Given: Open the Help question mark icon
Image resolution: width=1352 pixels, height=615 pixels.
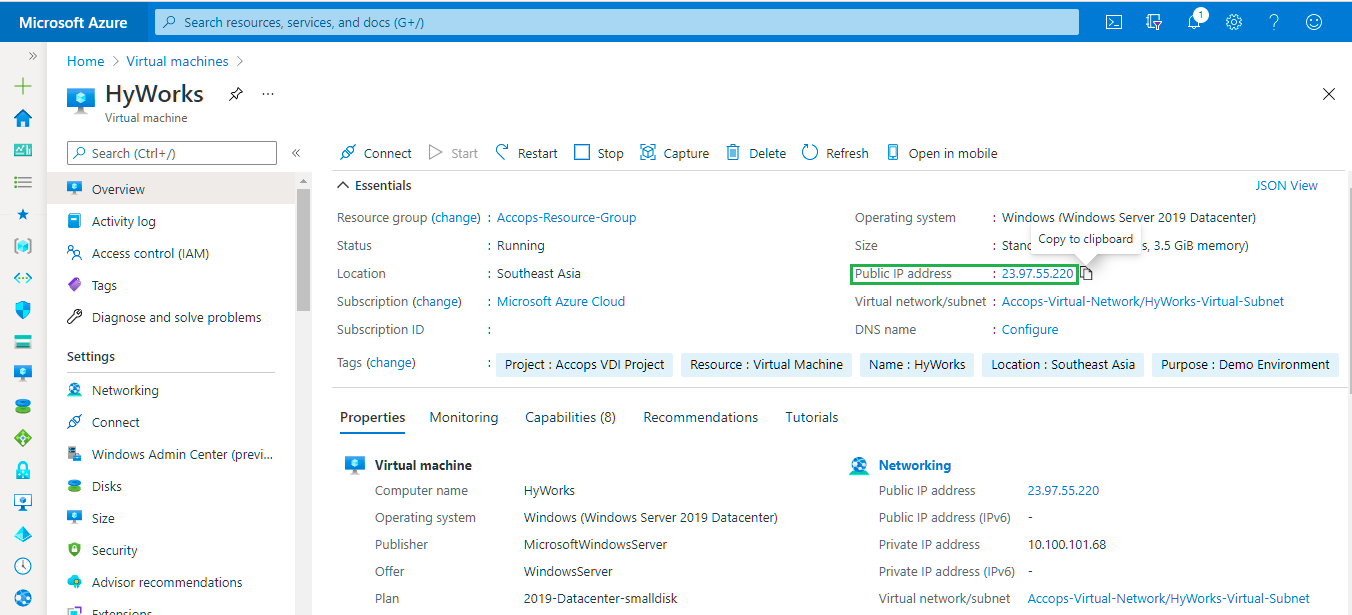Looking at the screenshot, I should click(1274, 22).
